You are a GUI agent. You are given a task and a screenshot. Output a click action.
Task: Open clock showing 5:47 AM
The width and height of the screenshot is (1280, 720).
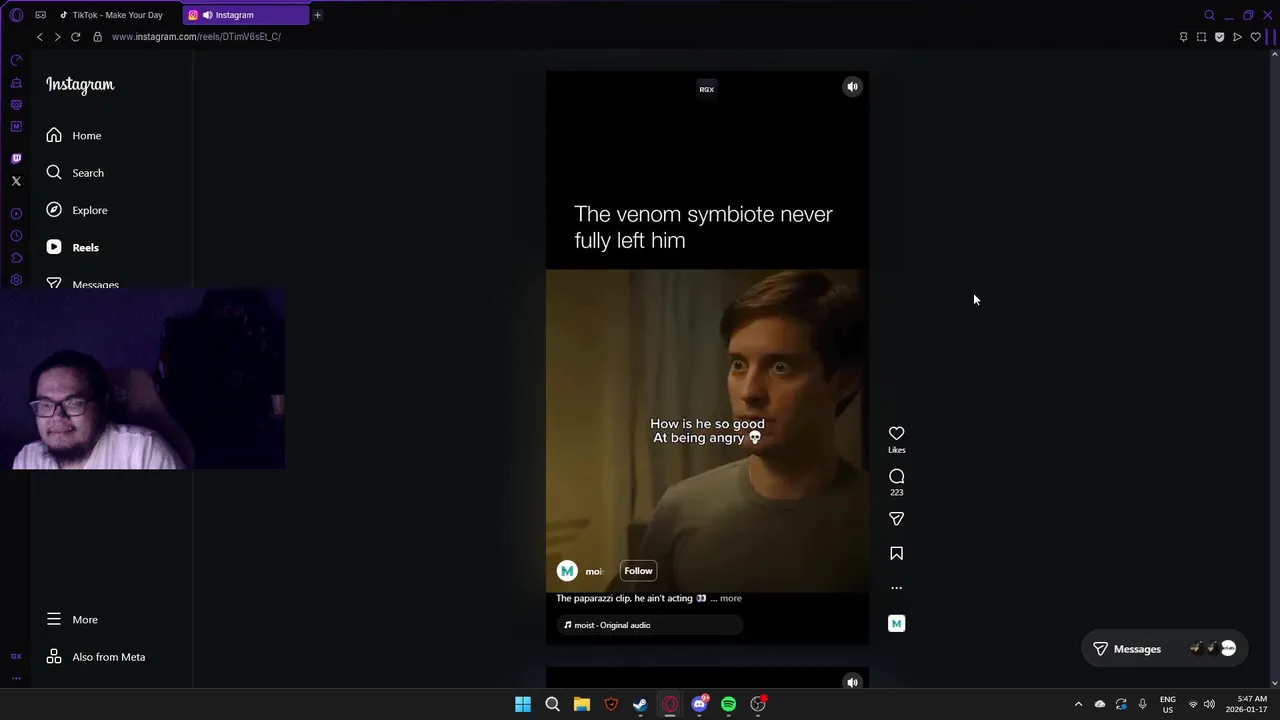pos(1247,705)
